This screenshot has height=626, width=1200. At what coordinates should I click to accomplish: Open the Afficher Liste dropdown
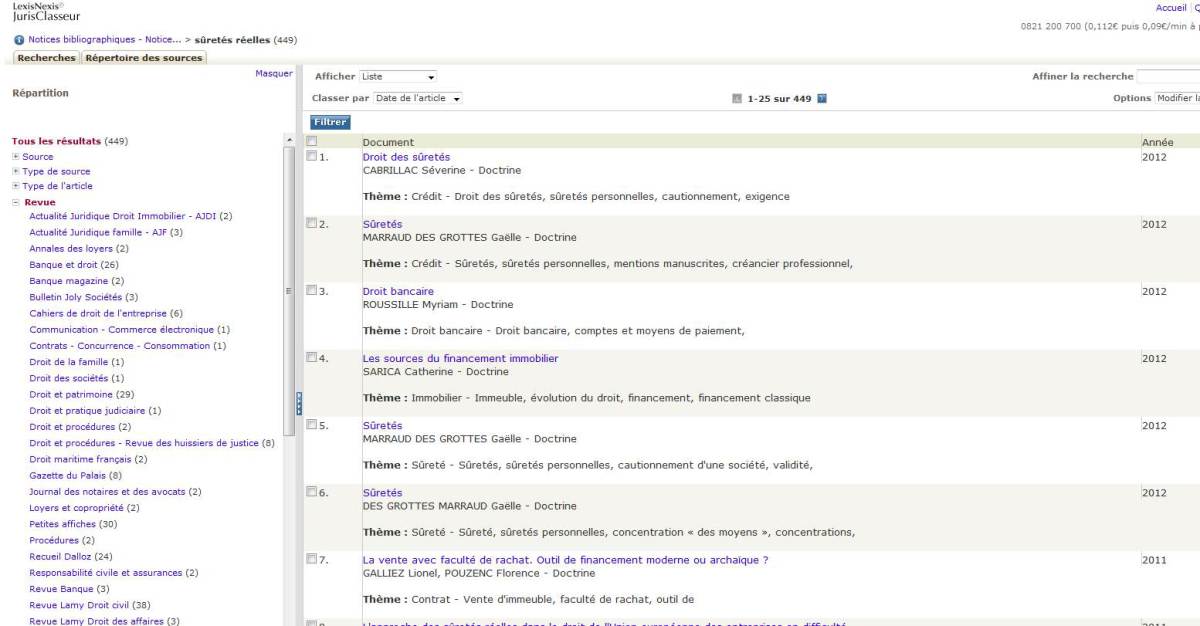coord(398,77)
